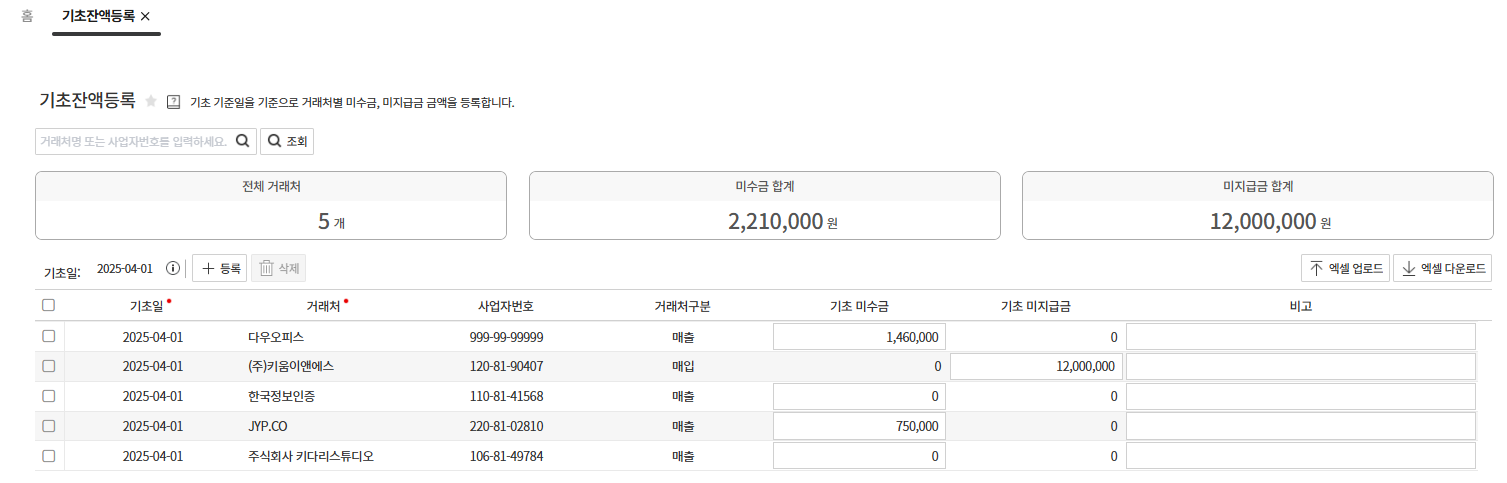Image resolution: width=1507 pixels, height=483 pixels.
Task: Click 다우오피스 기초 미수금 field 1,460,000
Action: [x=859, y=337]
